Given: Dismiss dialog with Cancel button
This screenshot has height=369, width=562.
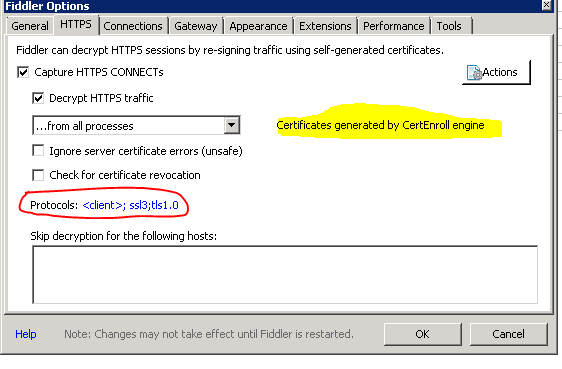Looking at the screenshot, I should pyautogui.click(x=508, y=334).
